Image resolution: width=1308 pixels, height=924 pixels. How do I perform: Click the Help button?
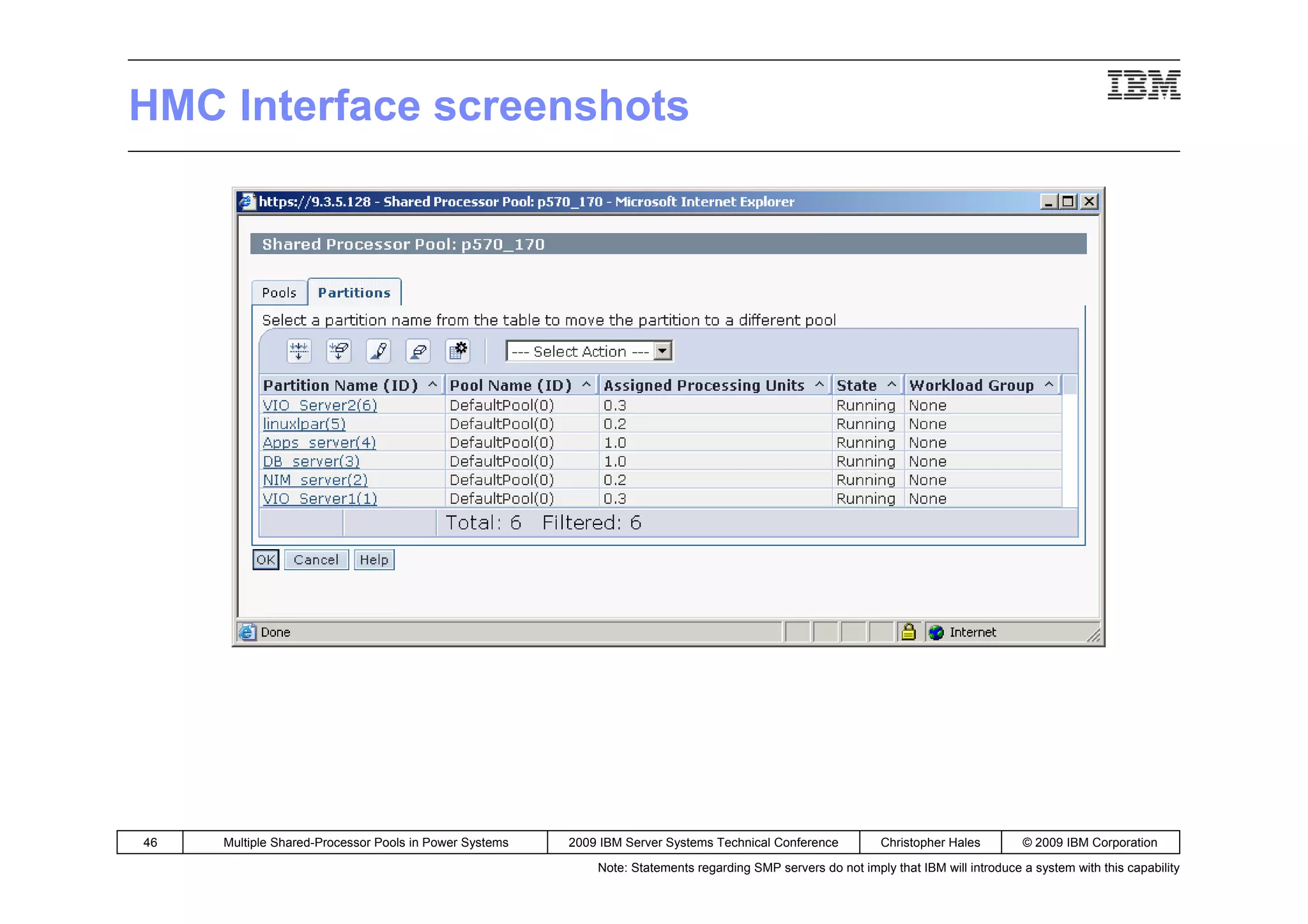coord(374,559)
